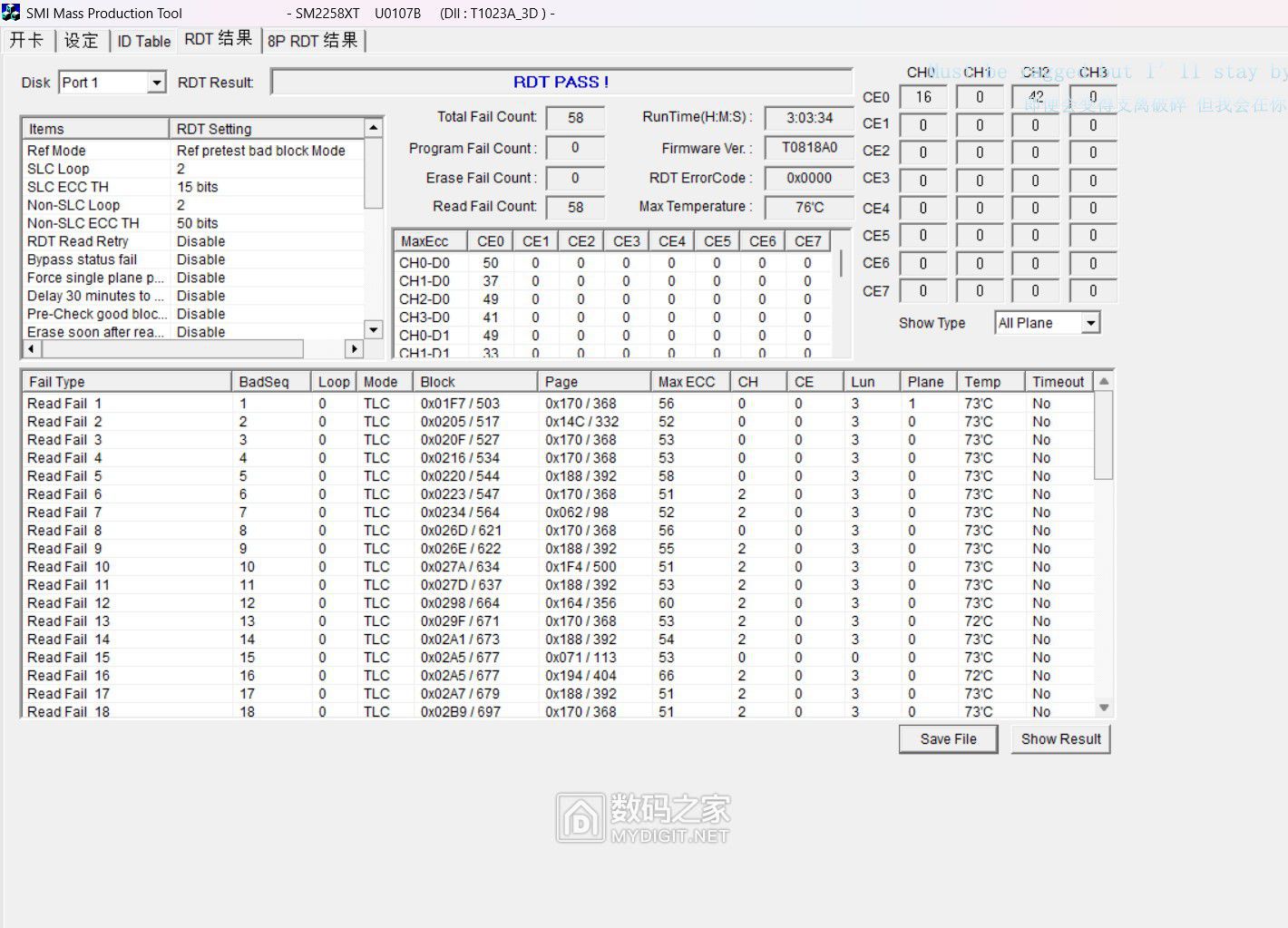Screen dimensions: 1288x928
Task: Click the MaxEcc column header
Action: (431, 241)
